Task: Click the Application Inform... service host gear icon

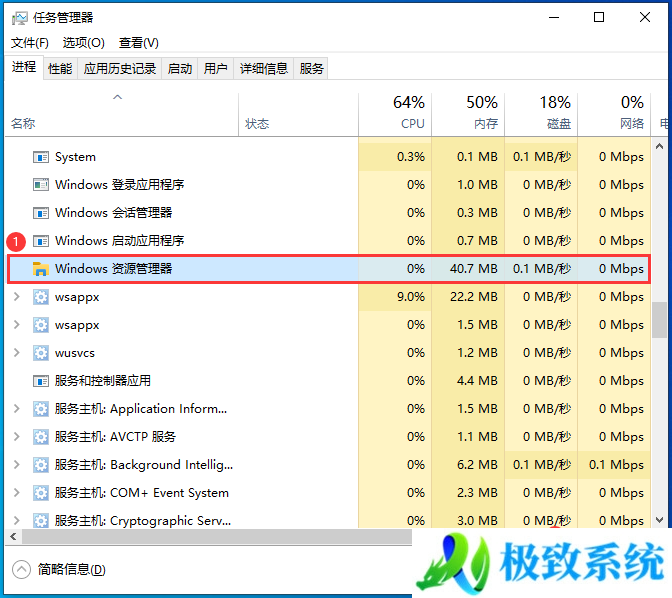Action: (41, 409)
